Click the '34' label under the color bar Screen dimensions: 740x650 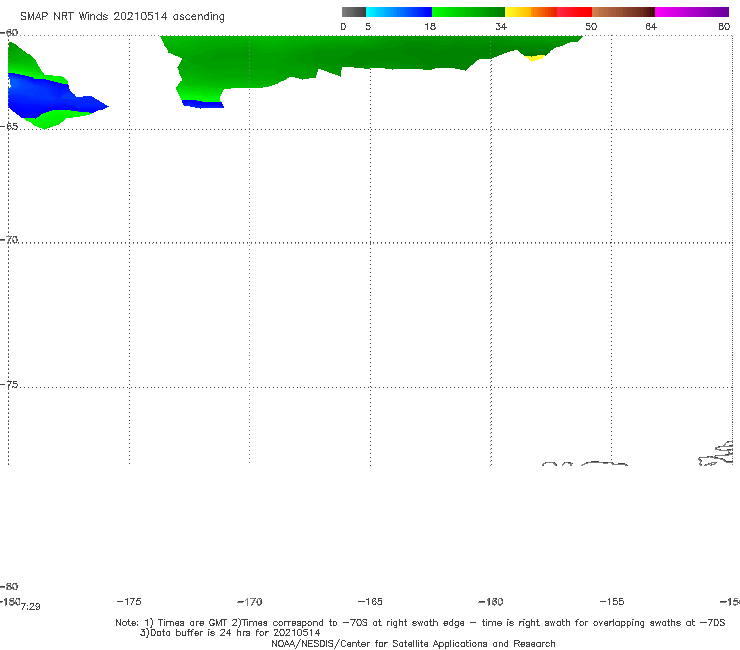[x=501, y=26]
